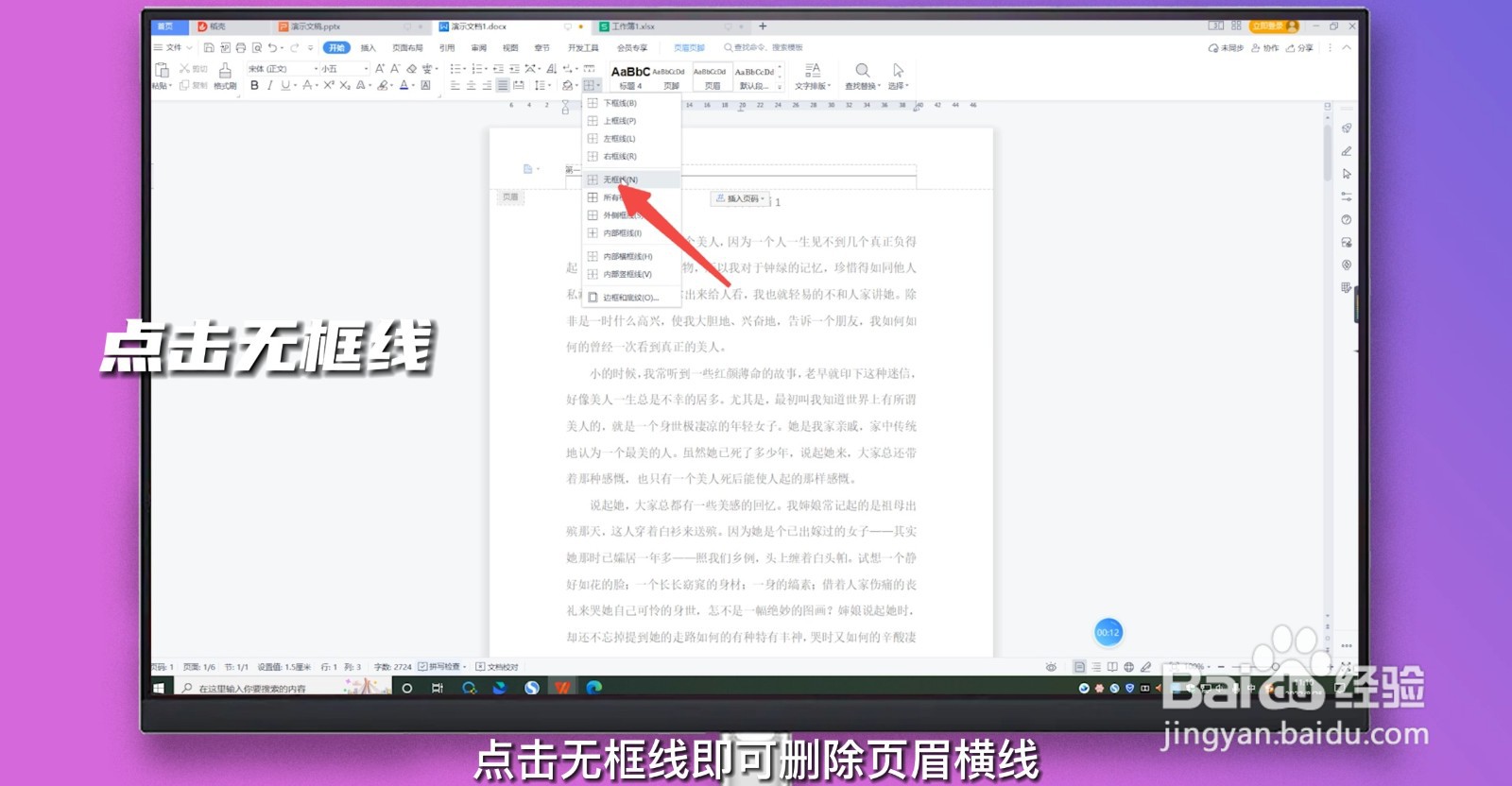Screen dimensions: 1512x786
Task: Expand the shading color dropdown
Action: click(x=576, y=86)
